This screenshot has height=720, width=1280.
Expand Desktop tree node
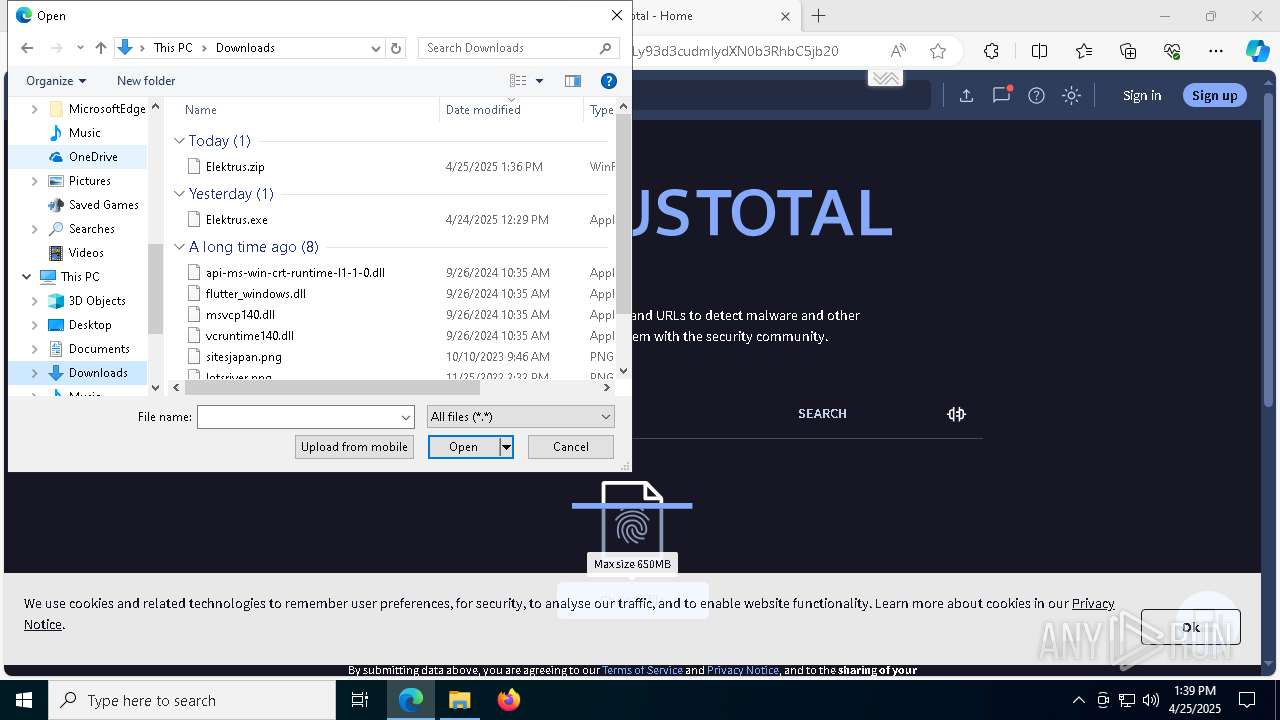click(35, 325)
